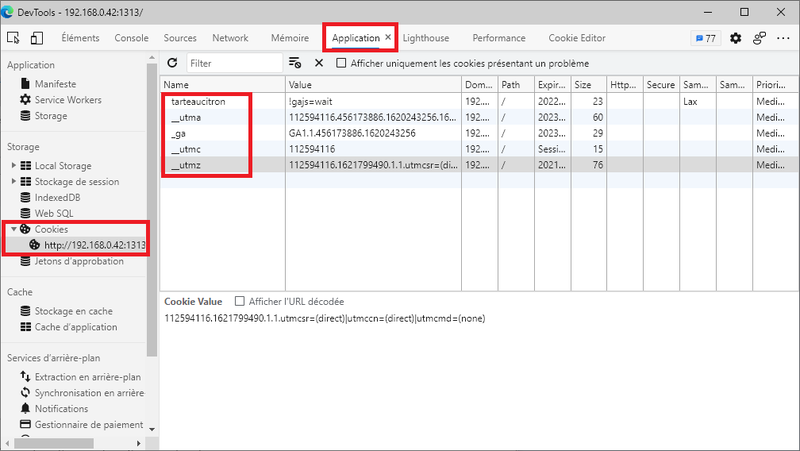Image resolution: width=800 pixels, height=451 pixels.
Task: Select the Service Workers sidebar item
Action: (x=67, y=100)
